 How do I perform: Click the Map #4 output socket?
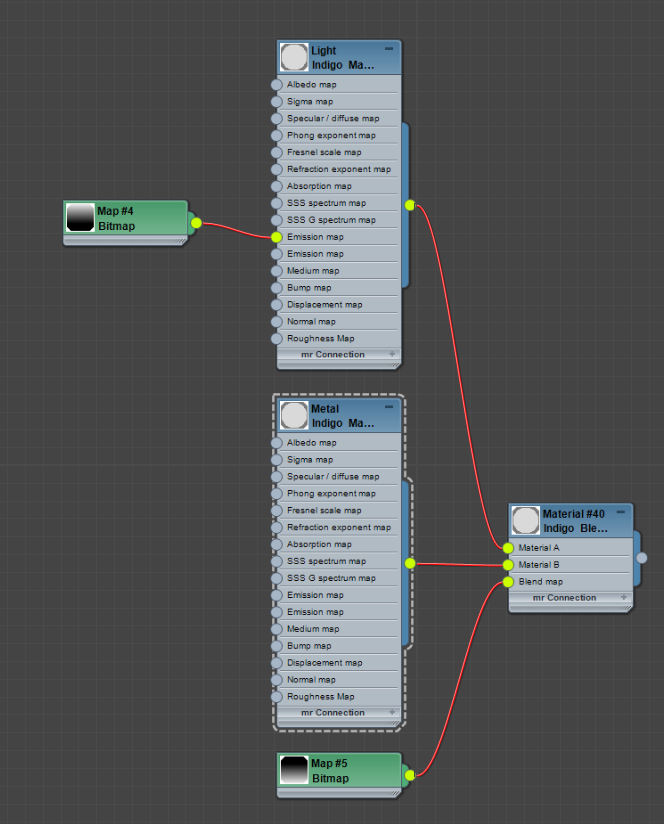click(x=196, y=223)
